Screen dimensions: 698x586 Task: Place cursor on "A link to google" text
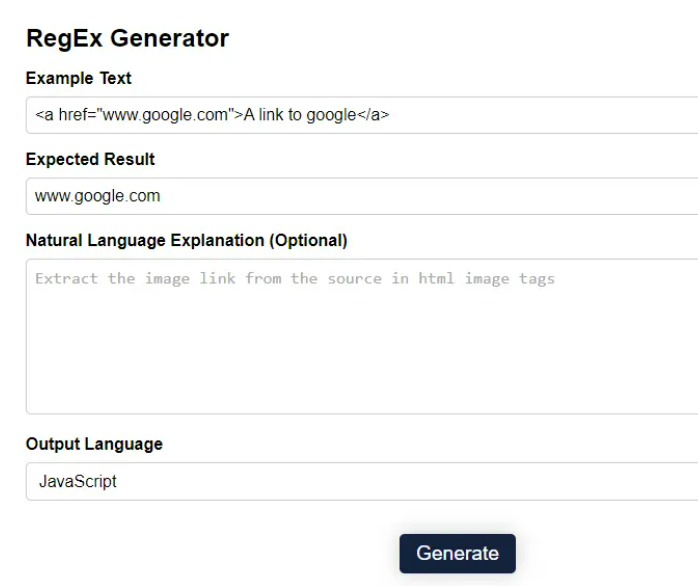coord(300,115)
